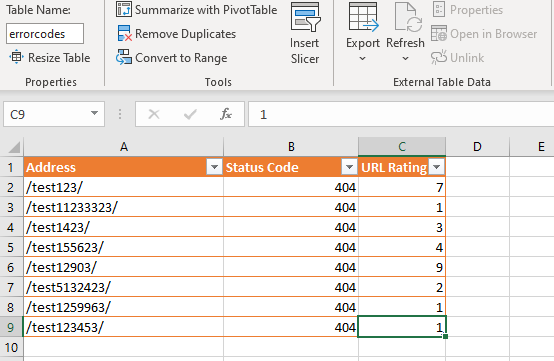554x361 pixels.
Task: Click URL Rating value 3
Action: coord(402,227)
